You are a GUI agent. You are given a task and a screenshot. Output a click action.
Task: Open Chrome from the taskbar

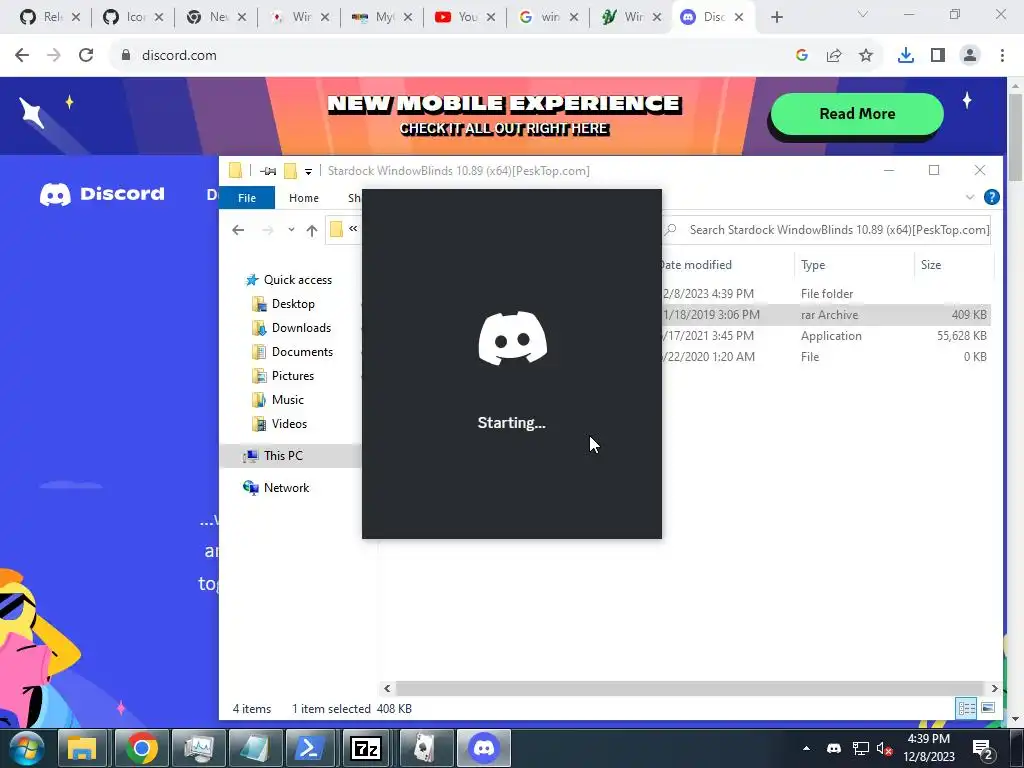(141, 748)
